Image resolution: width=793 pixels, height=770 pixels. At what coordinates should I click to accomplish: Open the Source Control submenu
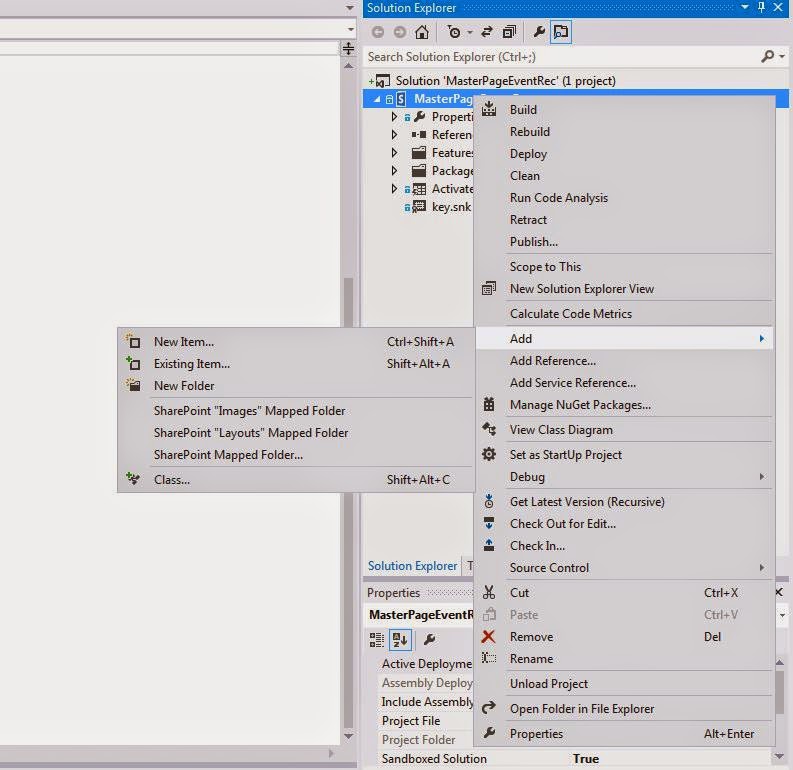pos(624,567)
